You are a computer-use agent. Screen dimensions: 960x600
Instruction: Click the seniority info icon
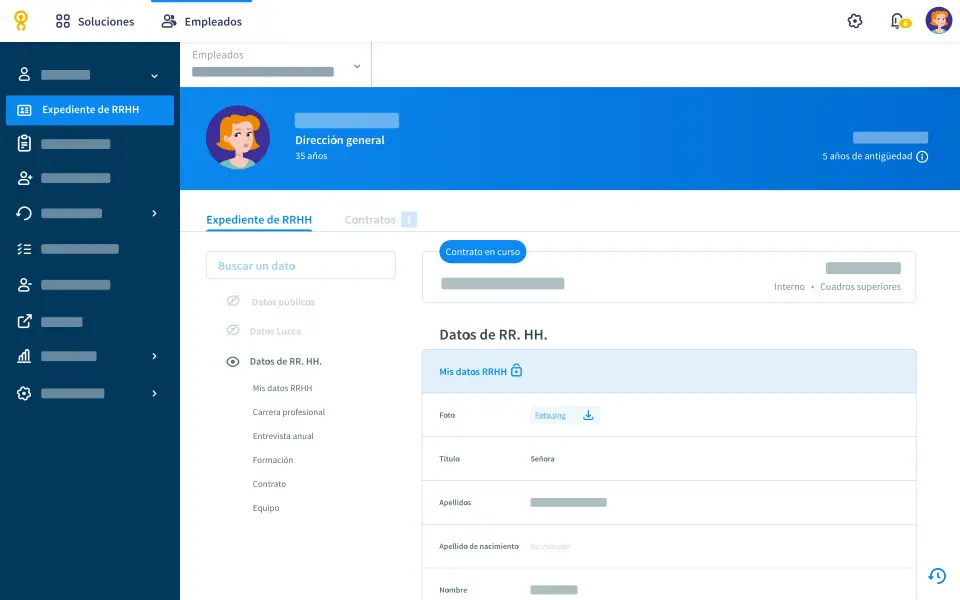(x=922, y=157)
